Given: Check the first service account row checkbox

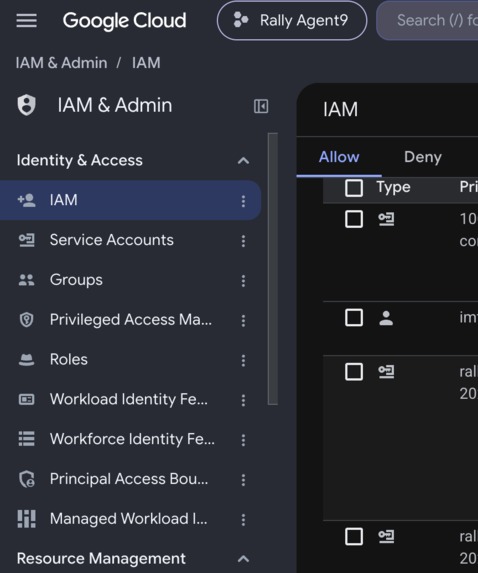Looking at the screenshot, I should (354, 219).
